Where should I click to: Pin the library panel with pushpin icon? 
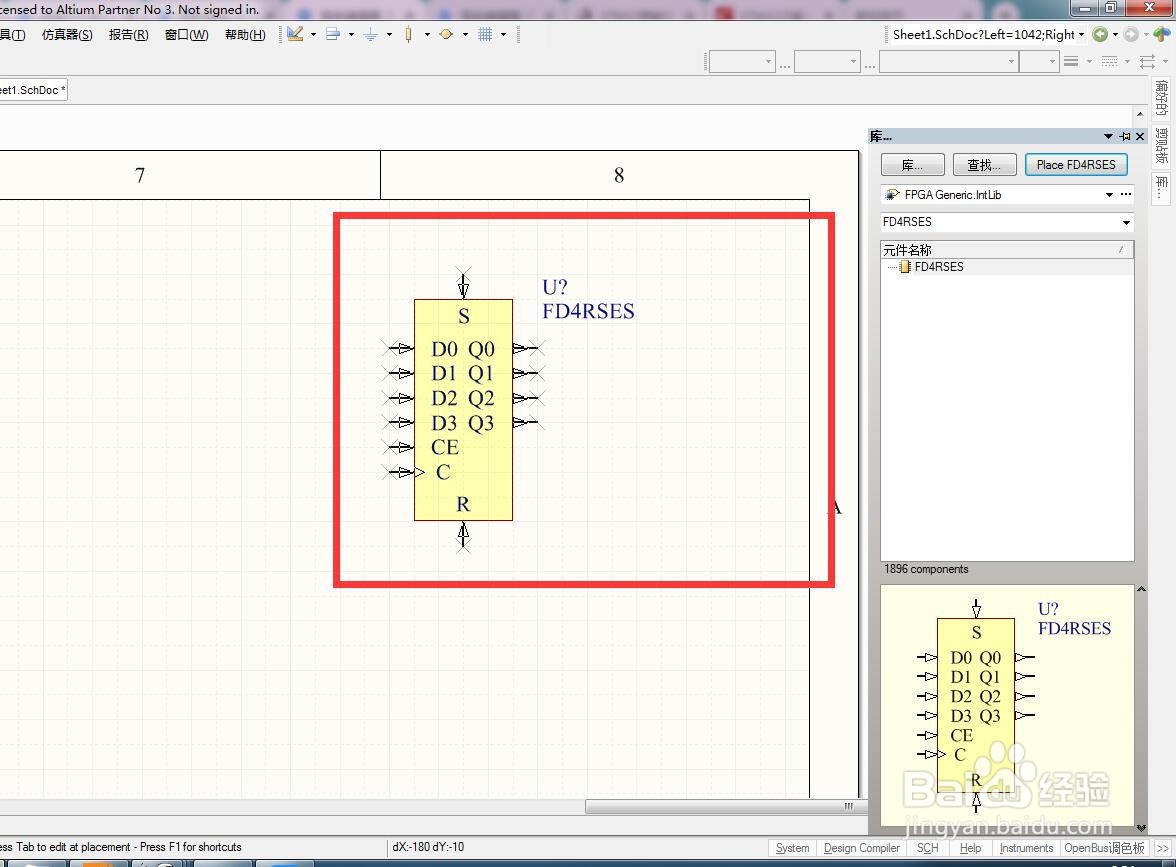pyautogui.click(x=1125, y=136)
